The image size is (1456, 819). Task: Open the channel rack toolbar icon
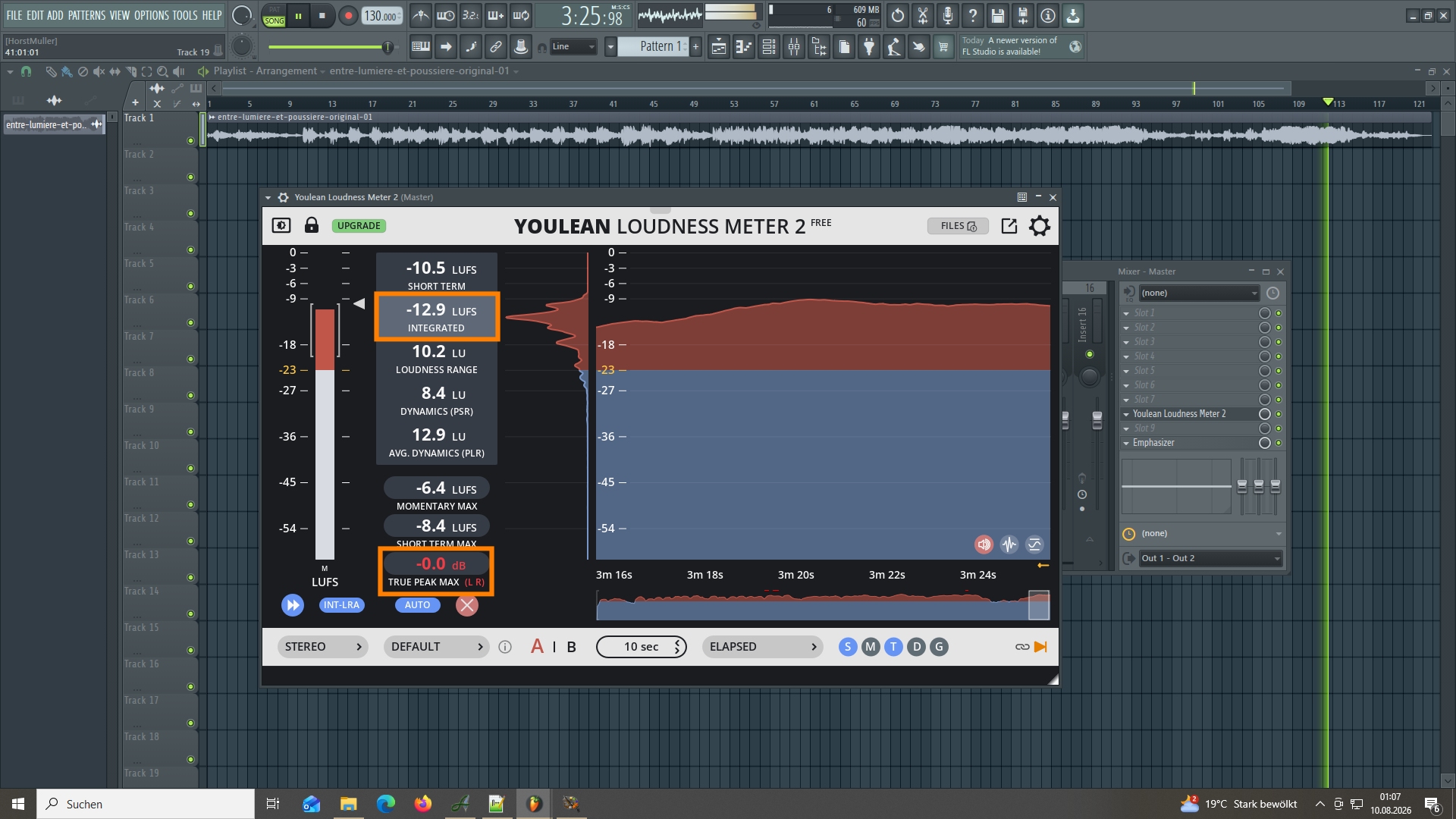click(769, 47)
